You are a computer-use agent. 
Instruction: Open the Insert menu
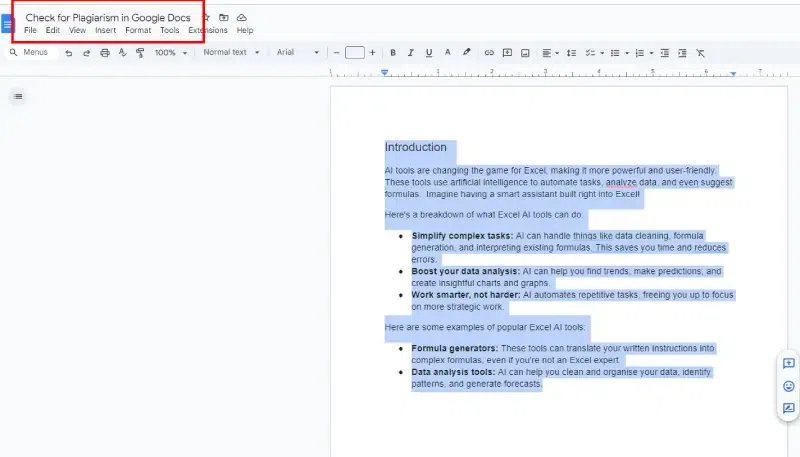click(x=106, y=30)
